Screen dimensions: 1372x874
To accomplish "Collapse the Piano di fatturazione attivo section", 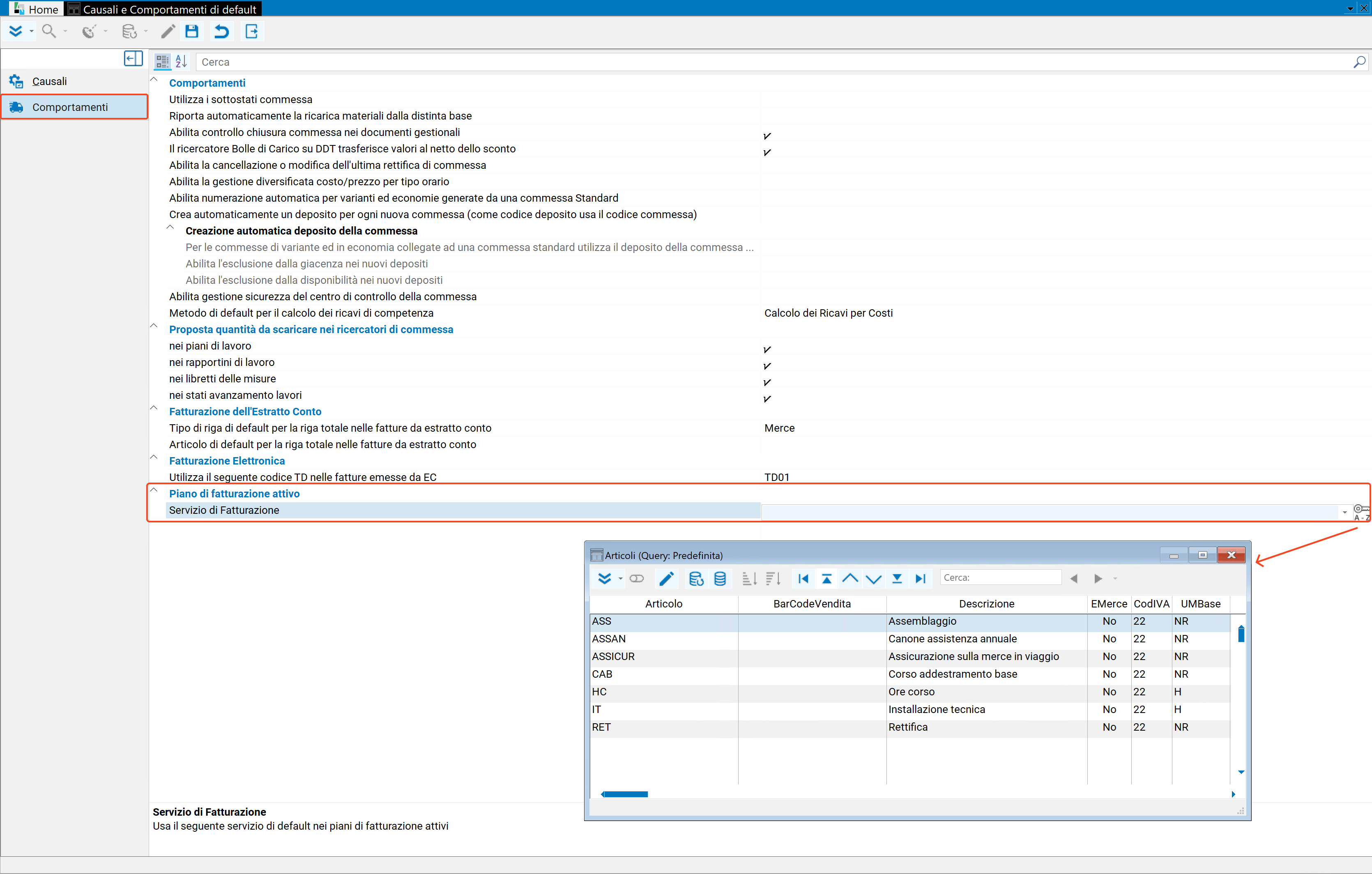I will [x=154, y=490].
